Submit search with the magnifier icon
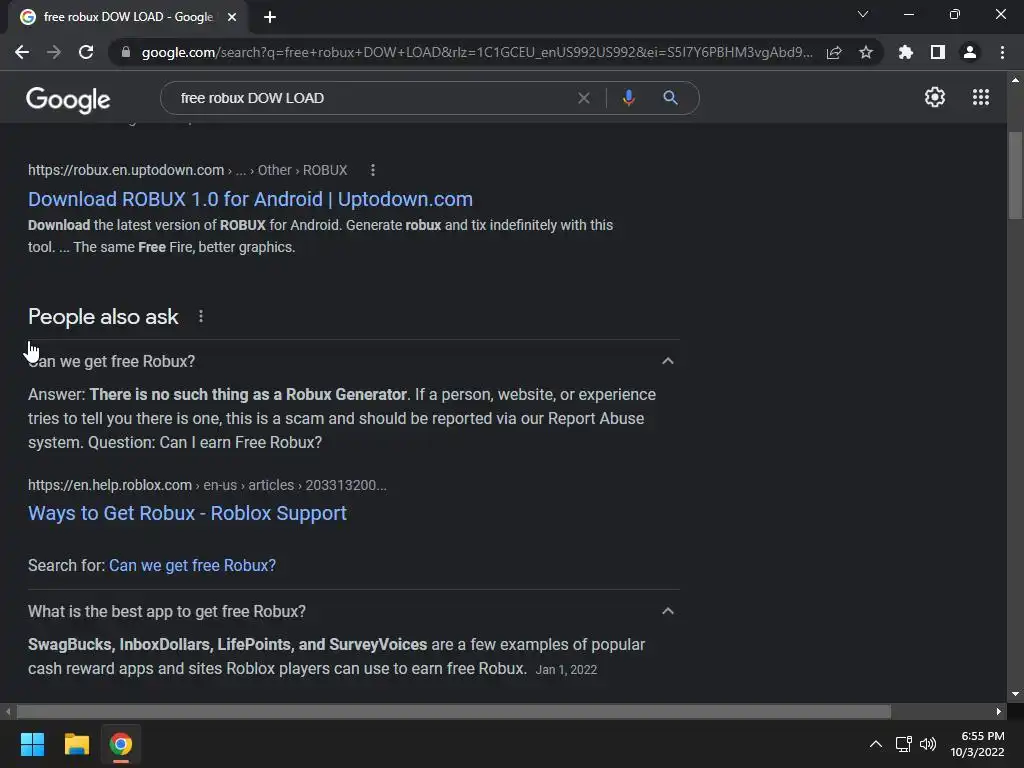The height and width of the screenshot is (768, 1024). click(x=670, y=98)
